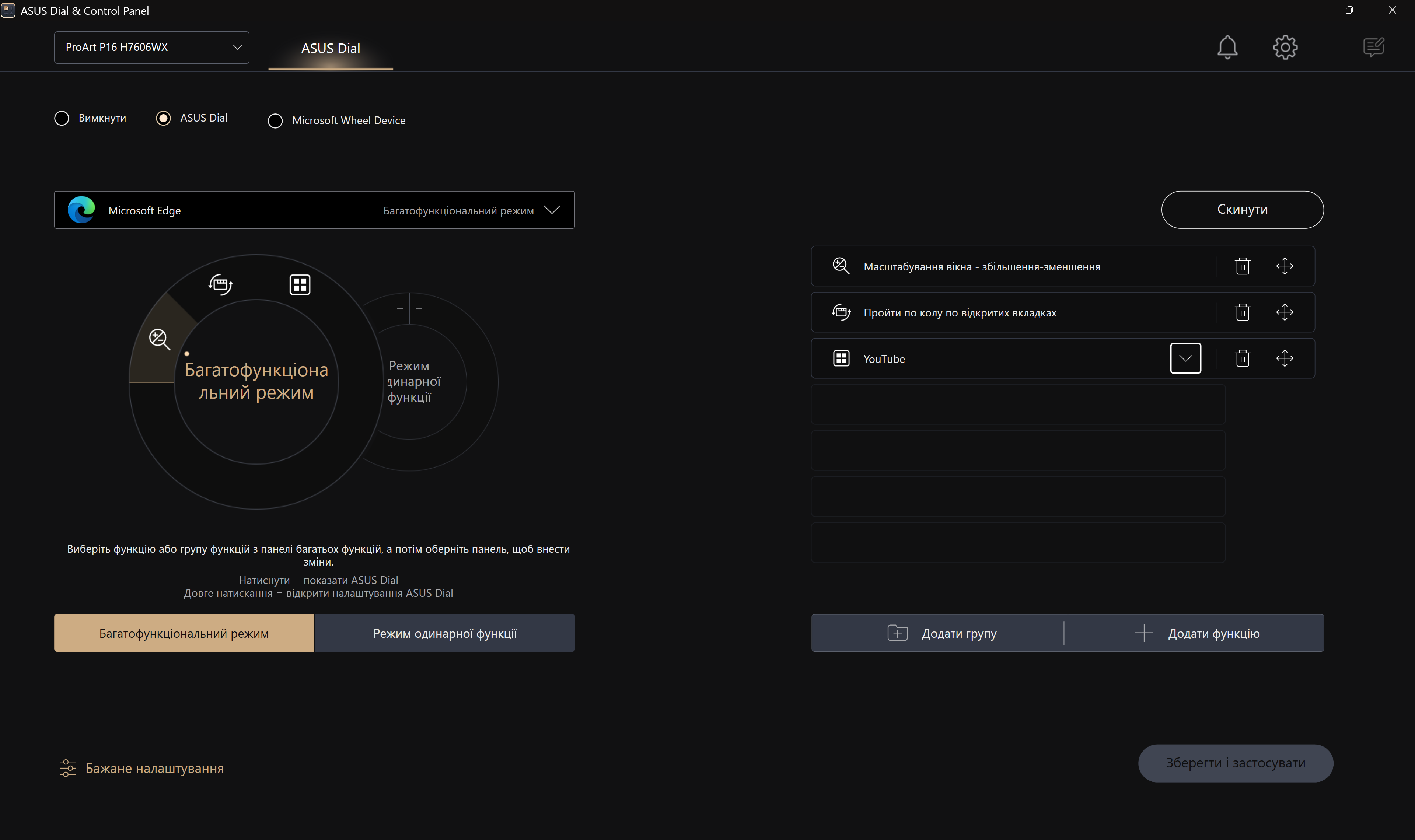Delete the window zoom function
Screen dimensions: 1415x840
coord(1243,266)
